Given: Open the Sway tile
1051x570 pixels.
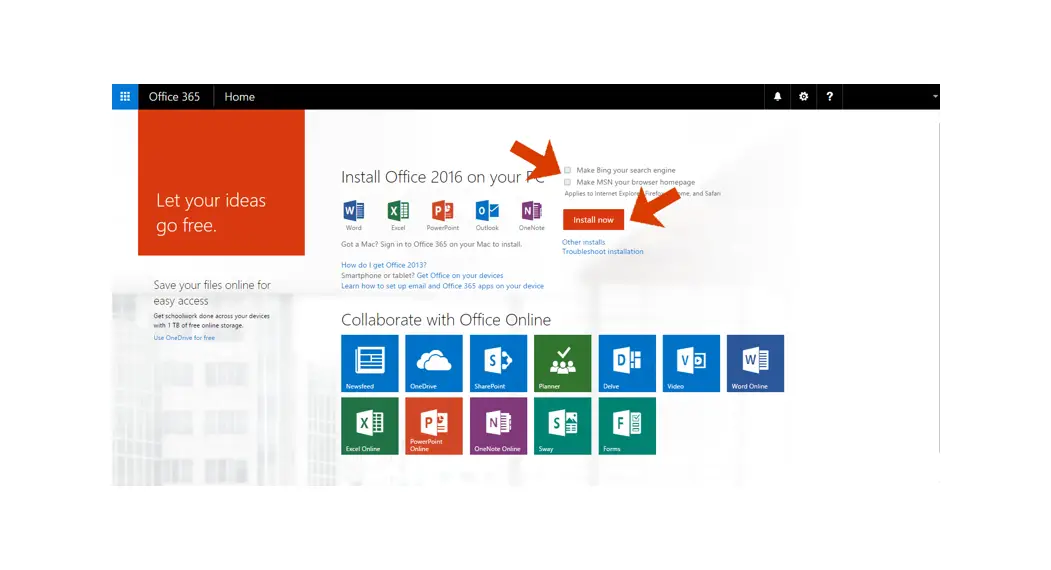Looking at the screenshot, I should 562,426.
